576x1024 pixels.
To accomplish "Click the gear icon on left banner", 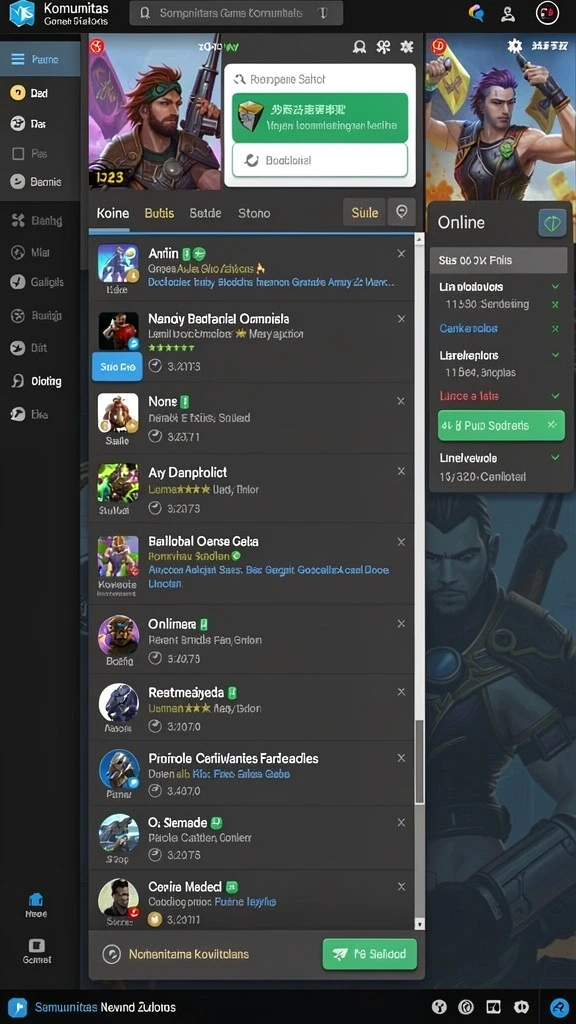I will [407, 46].
